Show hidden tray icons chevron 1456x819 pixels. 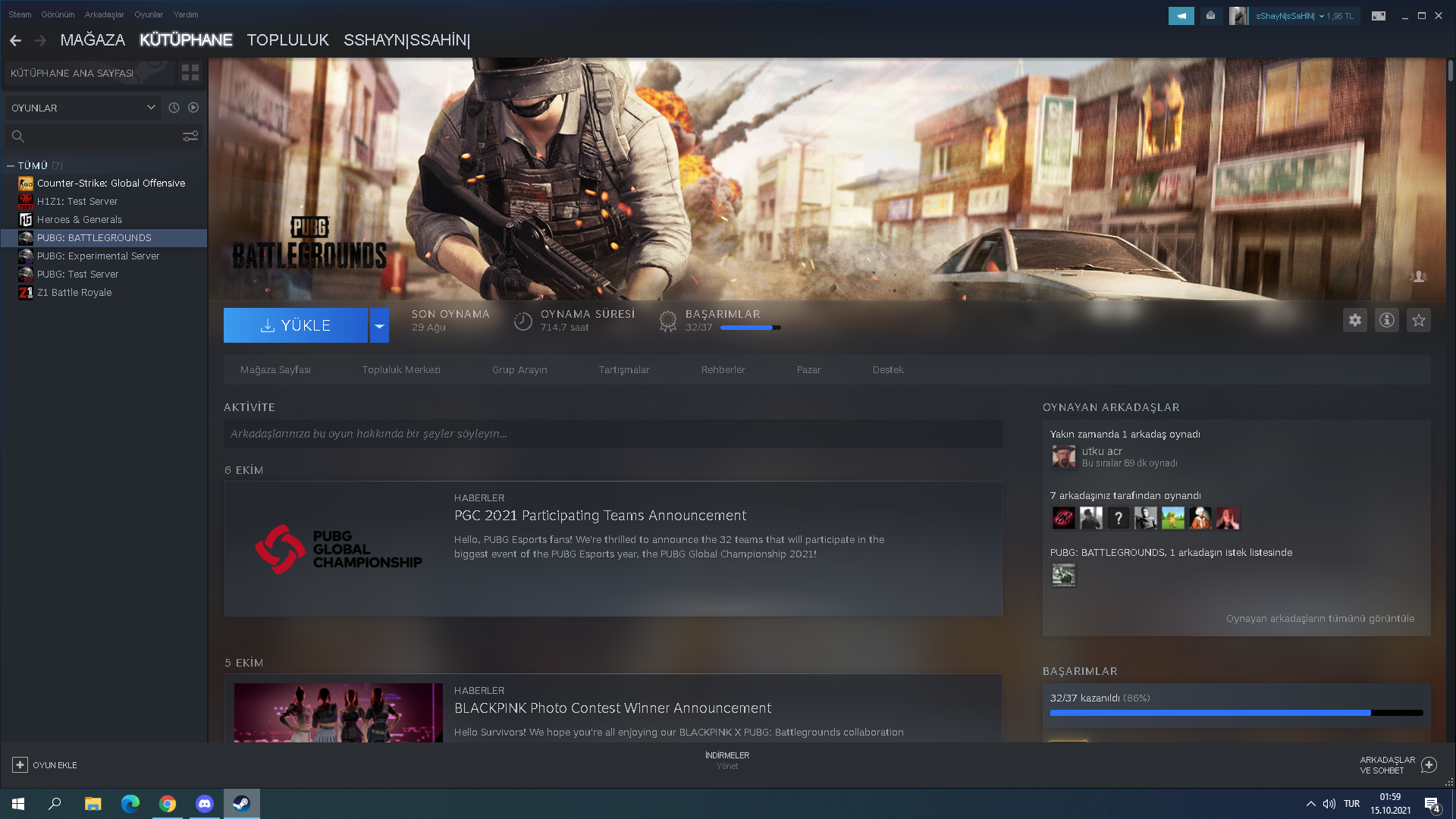(1310, 804)
